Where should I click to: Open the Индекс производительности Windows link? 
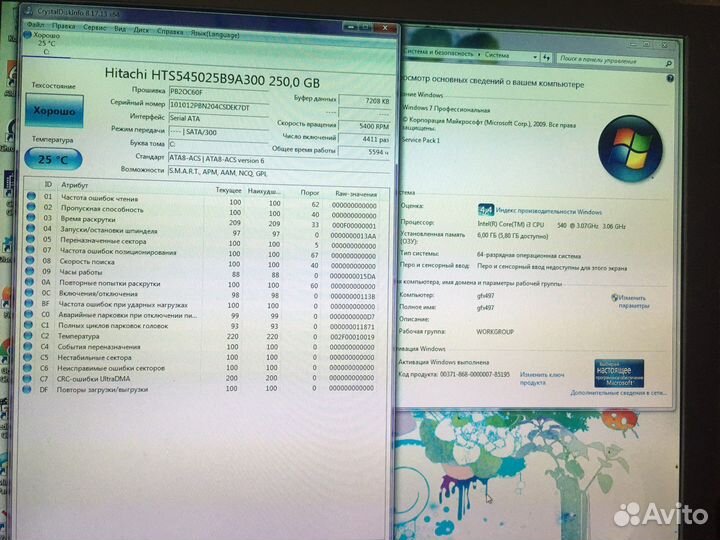[x=549, y=211]
